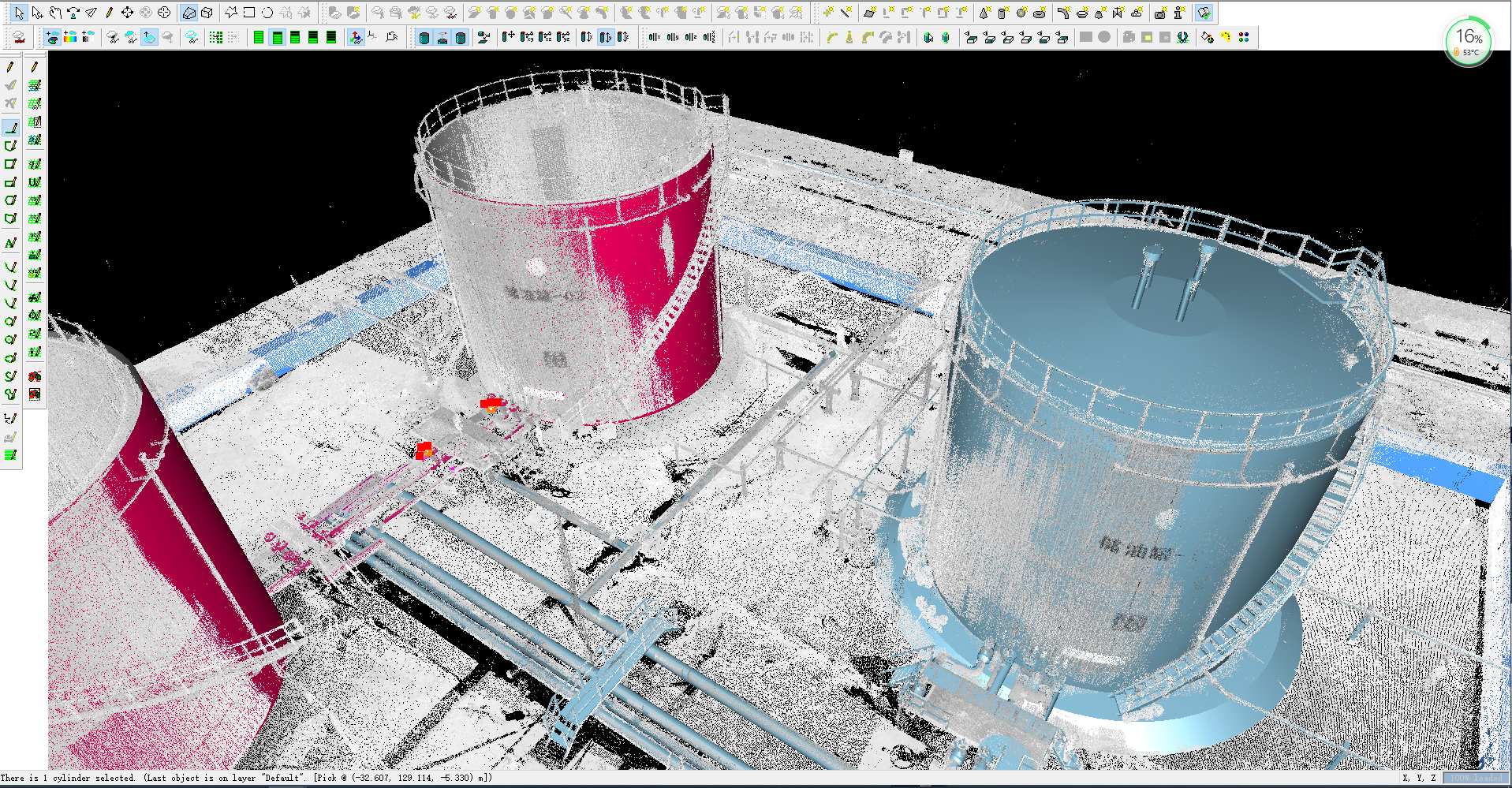Switch to the Pan hand tool
The image size is (1512, 788).
tap(55, 13)
